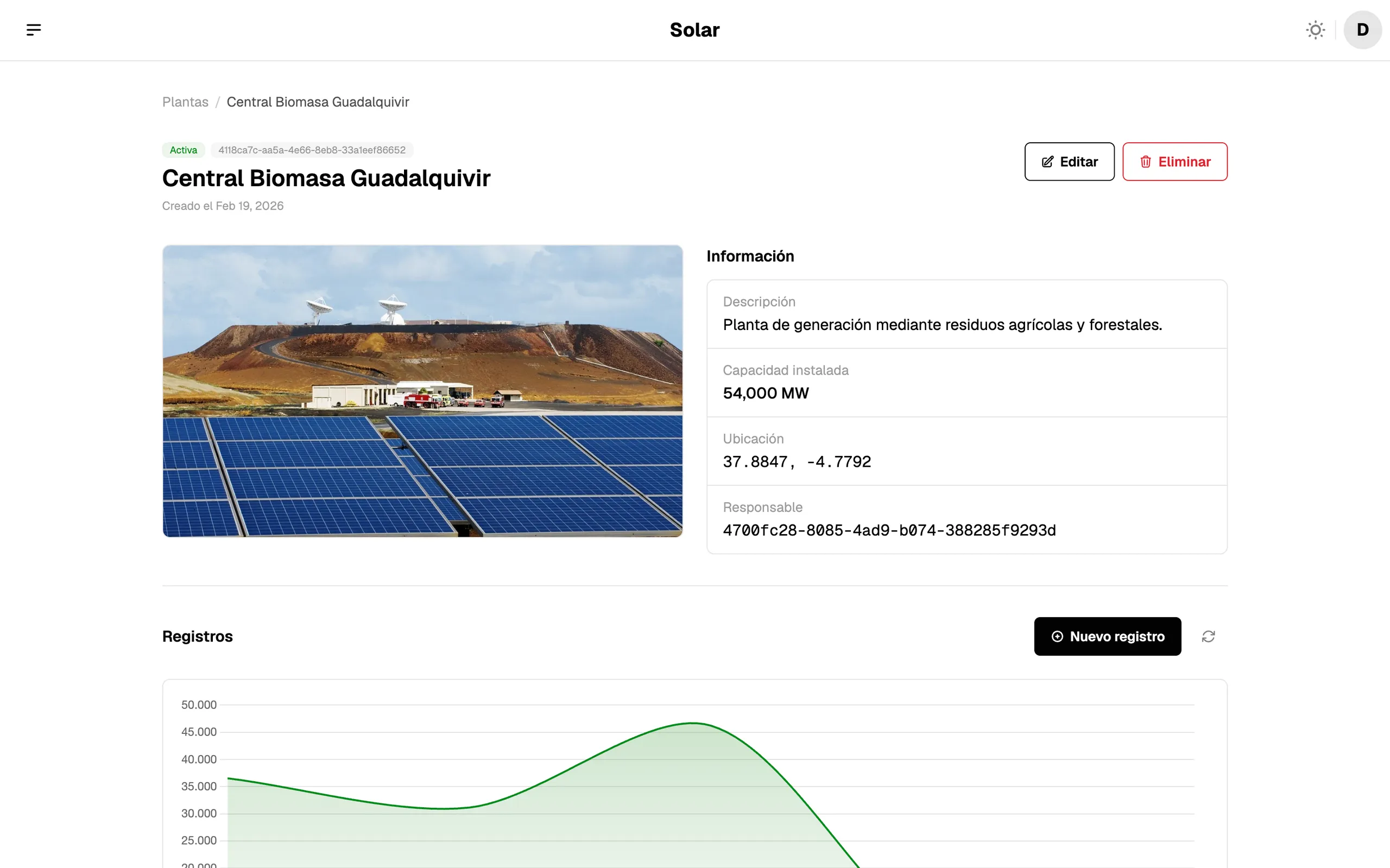Viewport: 1390px width, 868px height.
Task: Click the main title Central Biomasa Guadalquivir
Action: (326, 179)
